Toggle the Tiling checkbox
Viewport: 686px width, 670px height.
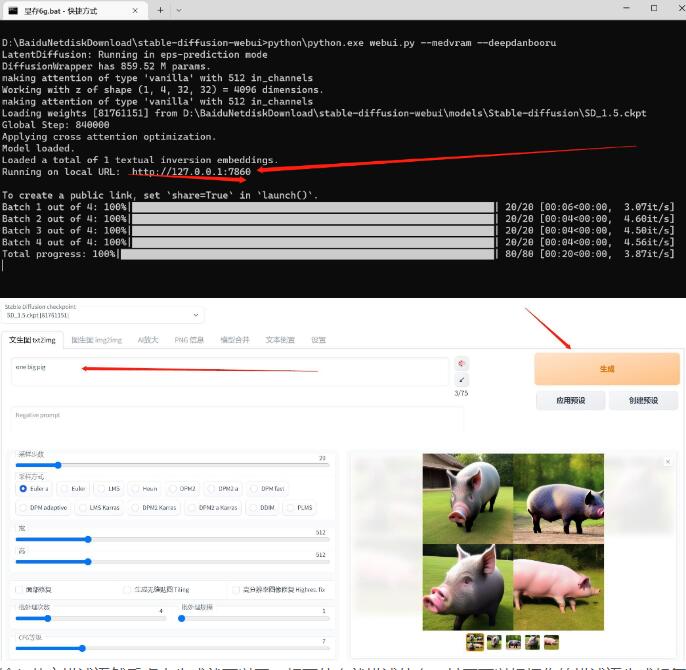[127, 589]
